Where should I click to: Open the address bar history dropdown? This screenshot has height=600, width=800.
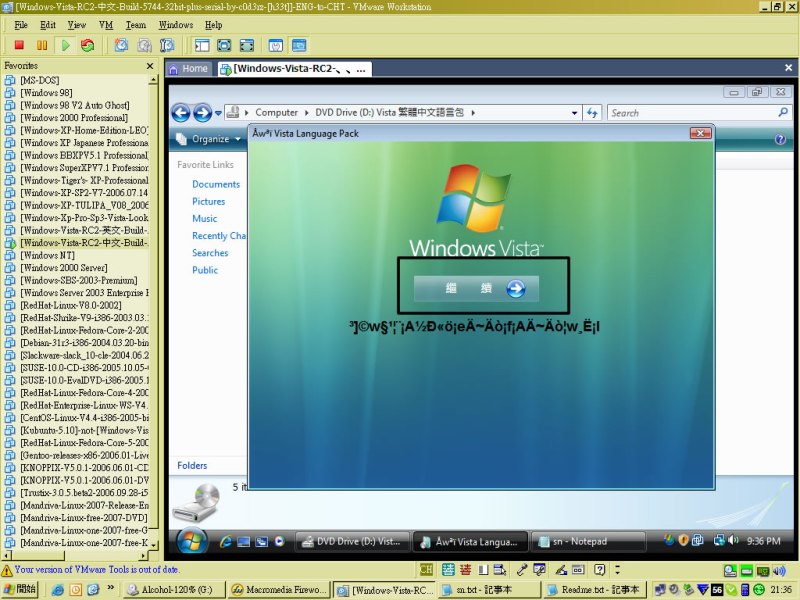pyautogui.click(x=574, y=113)
